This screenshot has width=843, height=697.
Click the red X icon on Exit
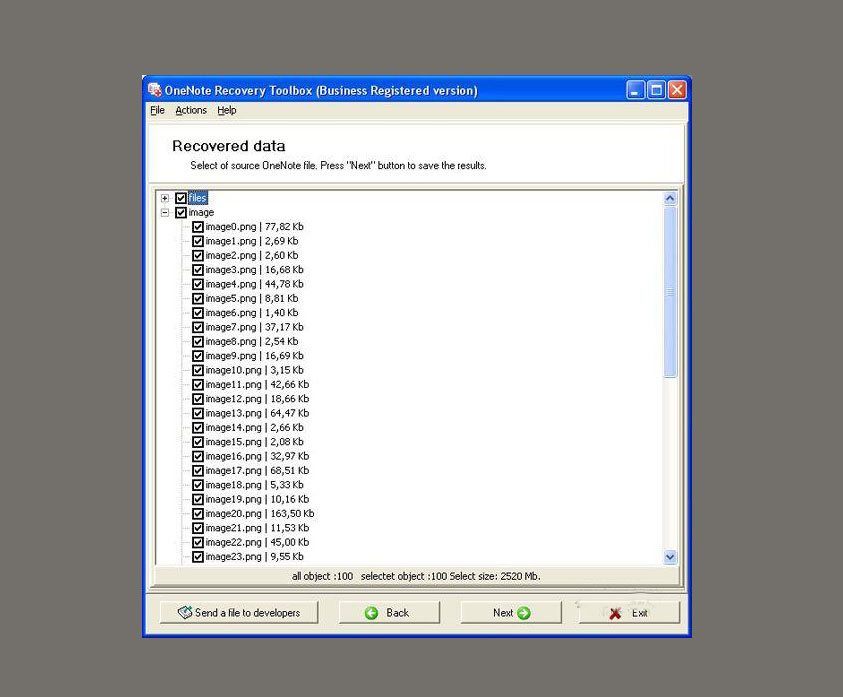(x=615, y=613)
